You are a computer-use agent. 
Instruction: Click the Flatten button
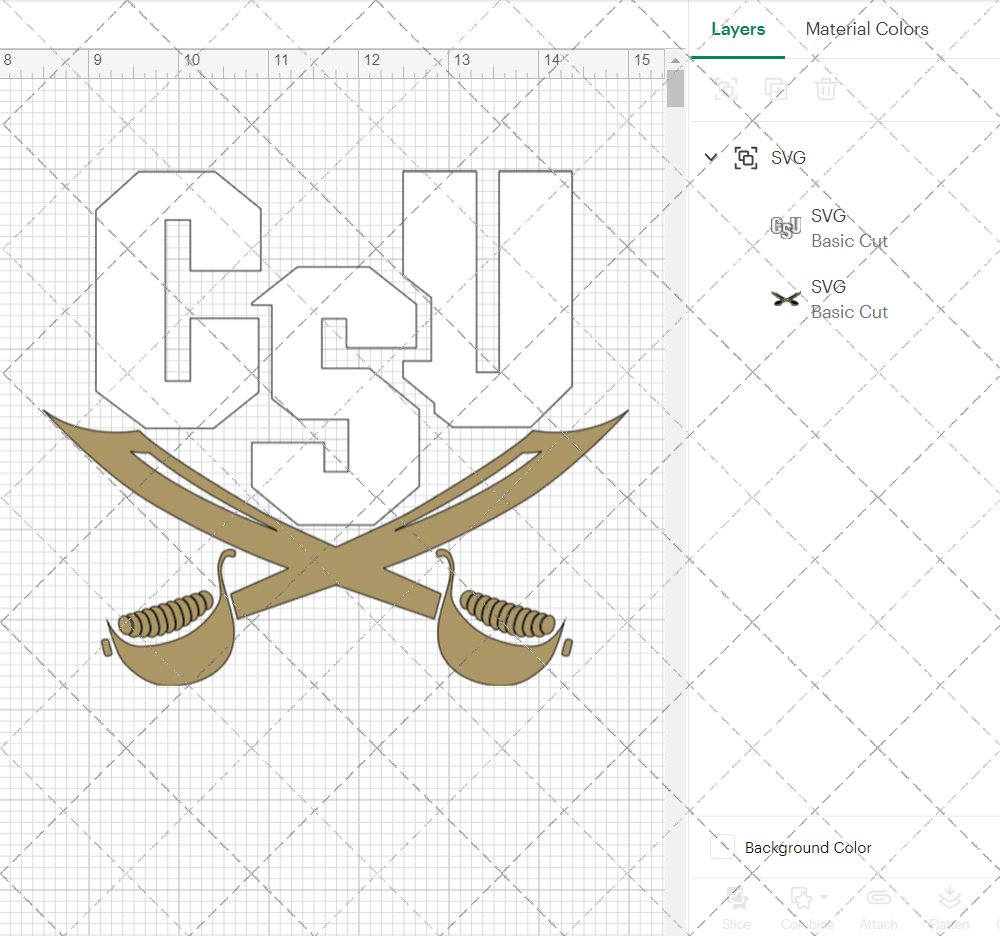pos(950,908)
